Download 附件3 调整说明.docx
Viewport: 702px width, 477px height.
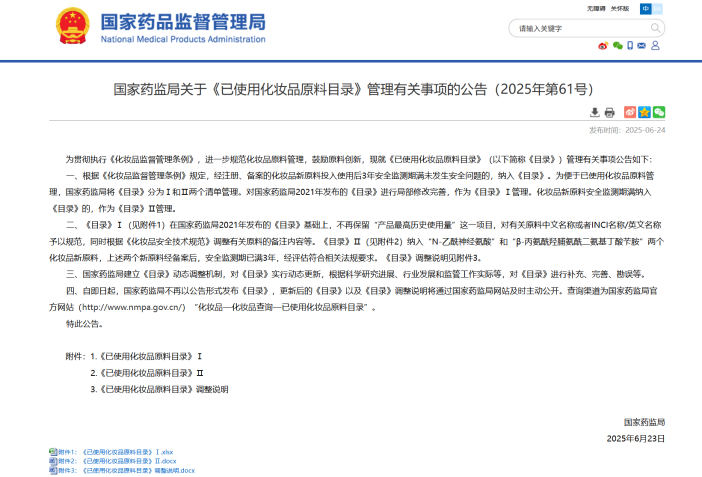(x=127, y=471)
